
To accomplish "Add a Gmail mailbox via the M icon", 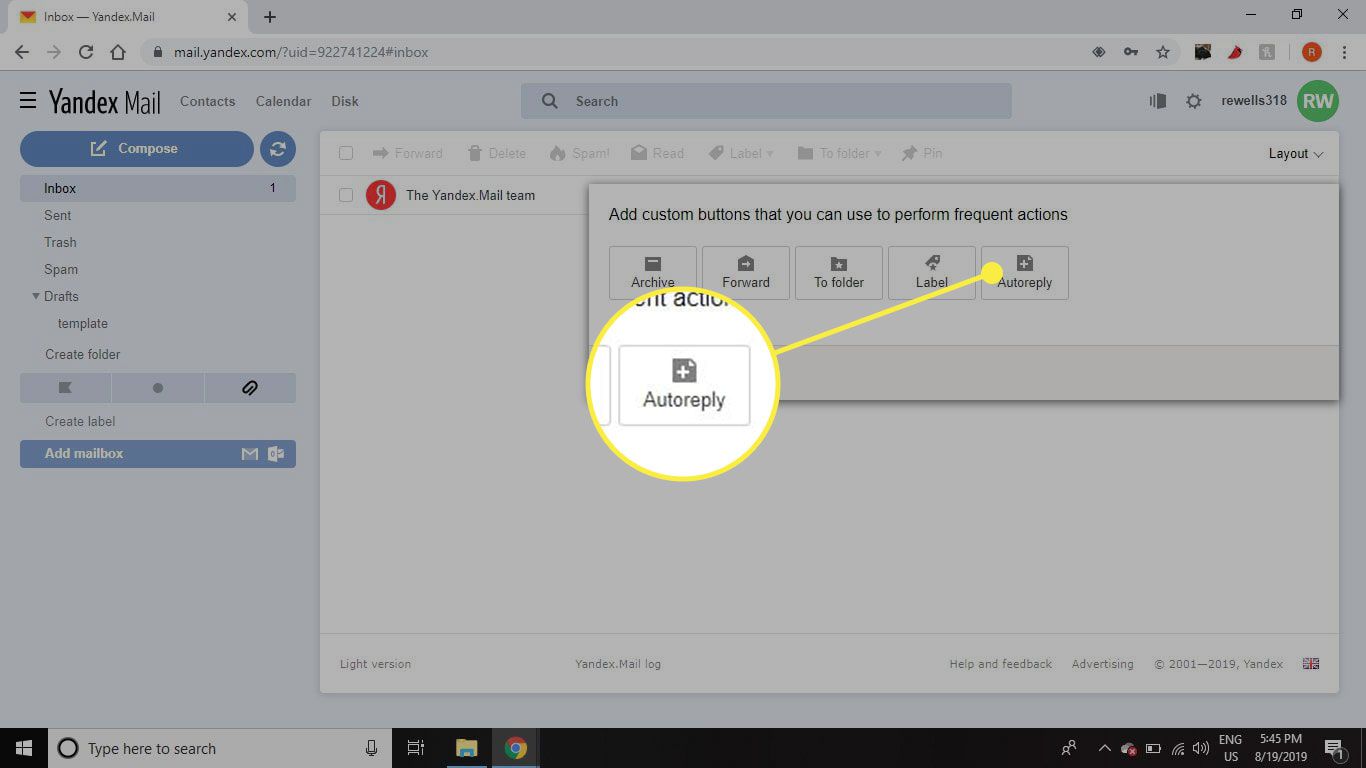I will [250, 454].
